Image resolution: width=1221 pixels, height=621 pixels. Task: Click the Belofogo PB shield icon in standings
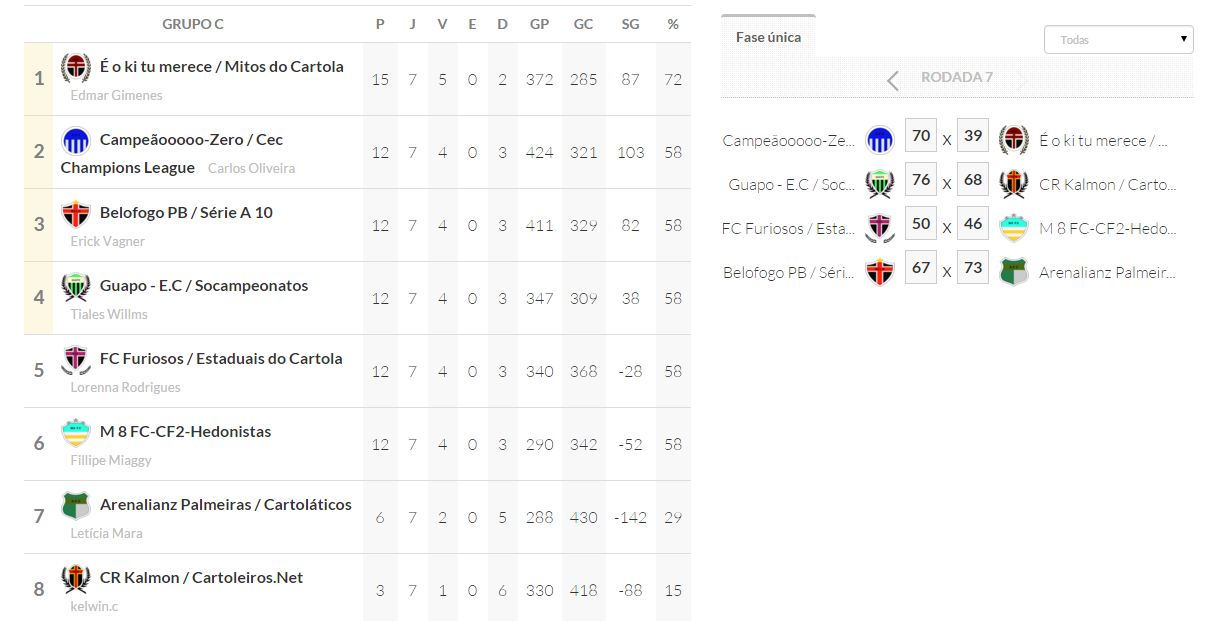point(76,214)
